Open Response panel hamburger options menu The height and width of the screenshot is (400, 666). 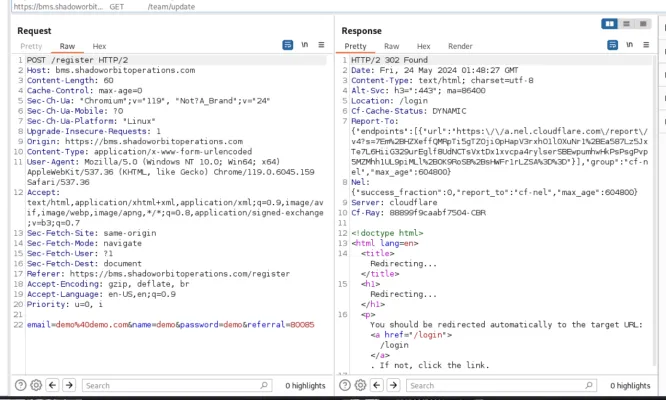(x=645, y=46)
